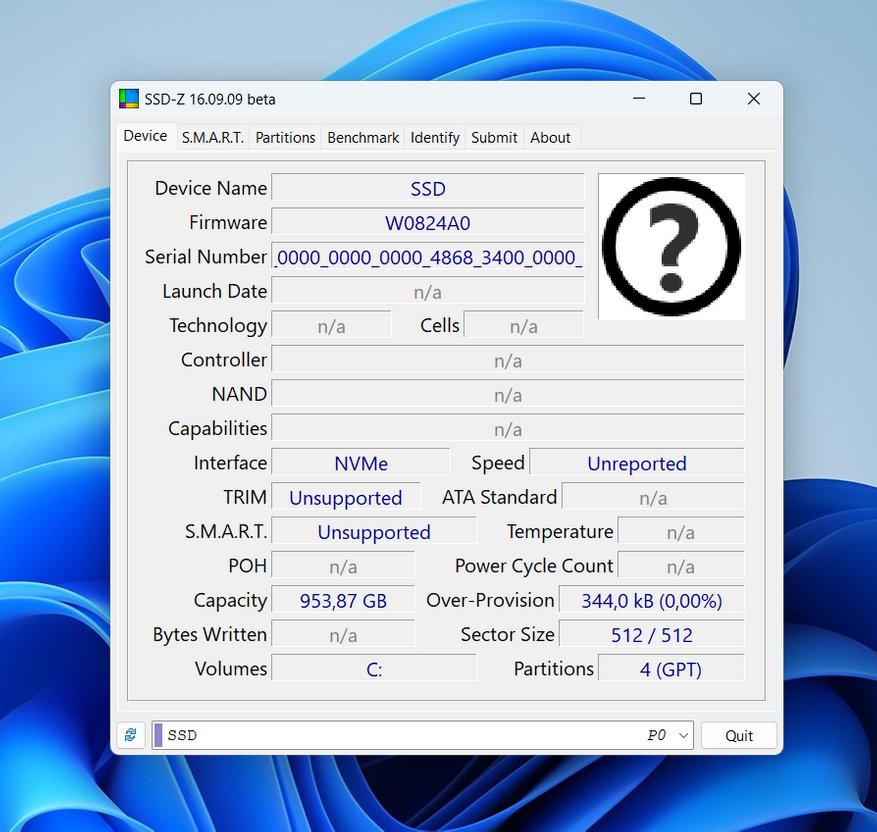The height and width of the screenshot is (832, 877).
Task: Maximize the SSD-Z window
Action: tap(696, 99)
